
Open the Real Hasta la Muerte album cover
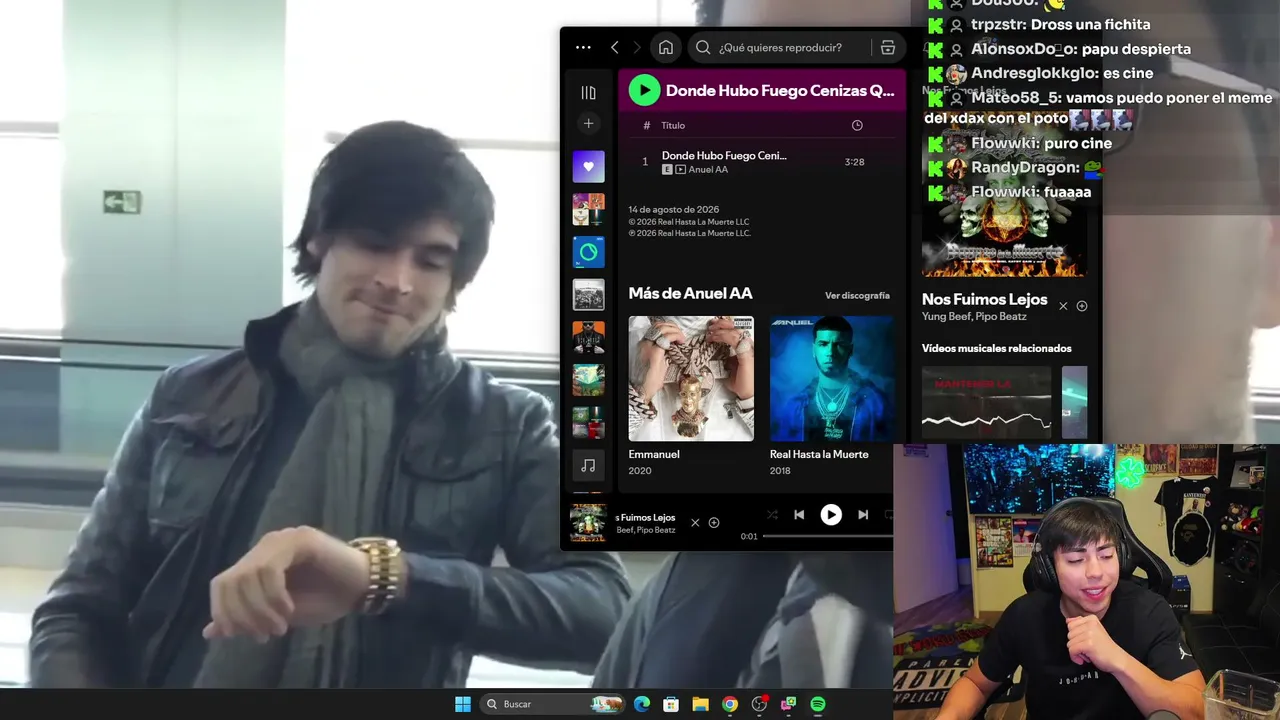(832, 378)
